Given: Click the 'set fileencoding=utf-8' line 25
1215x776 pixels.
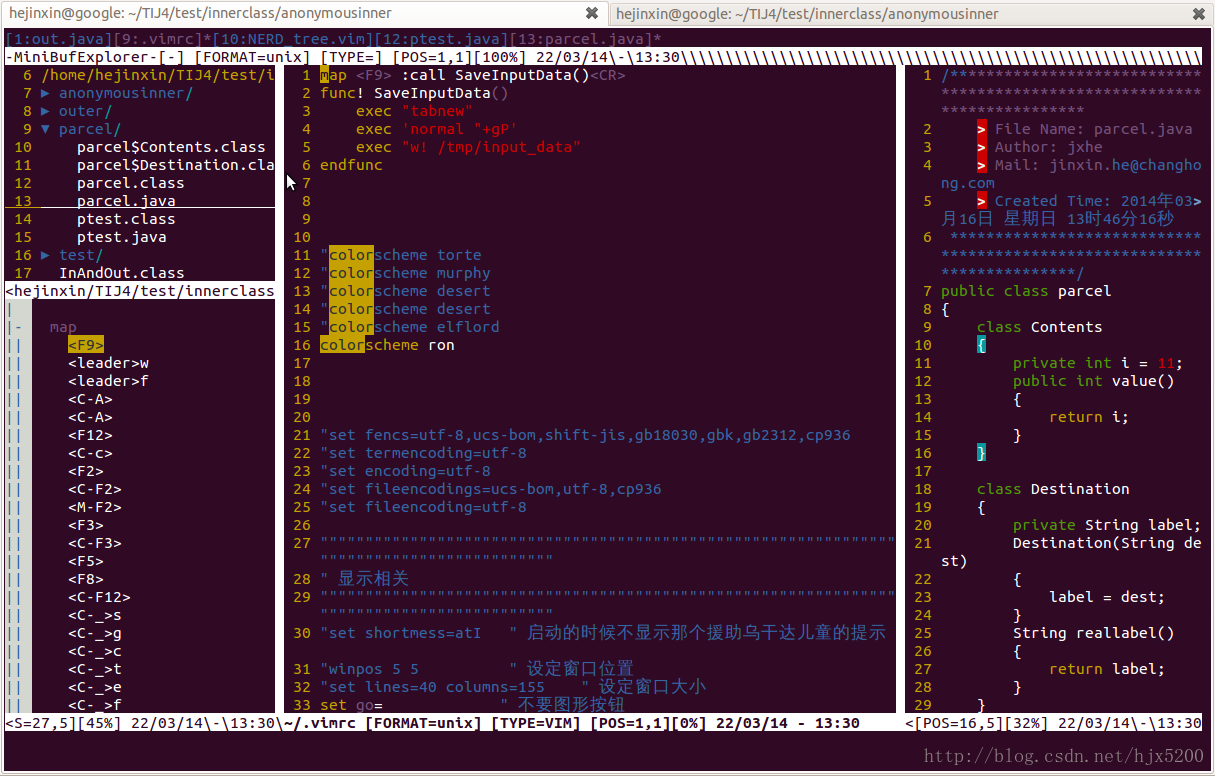Looking at the screenshot, I should click(423, 507).
